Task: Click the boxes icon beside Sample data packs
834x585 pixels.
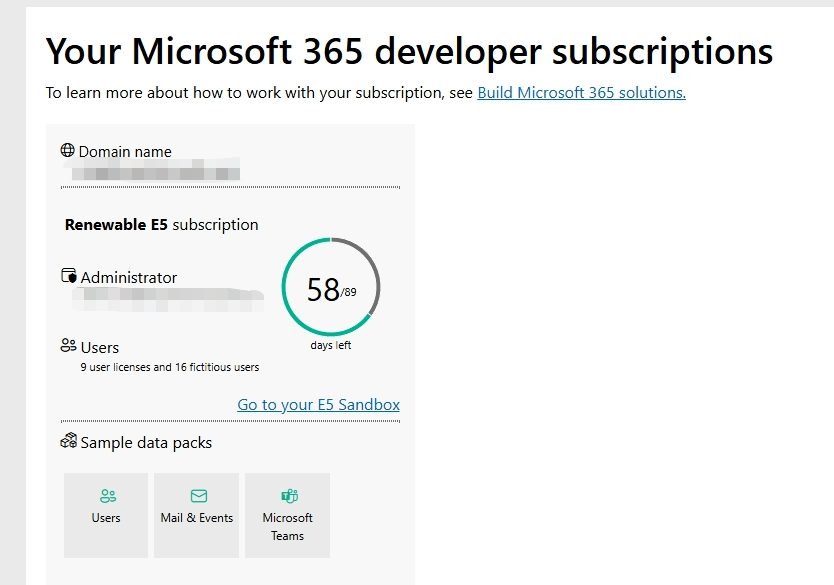Action: [x=69, y=440]
